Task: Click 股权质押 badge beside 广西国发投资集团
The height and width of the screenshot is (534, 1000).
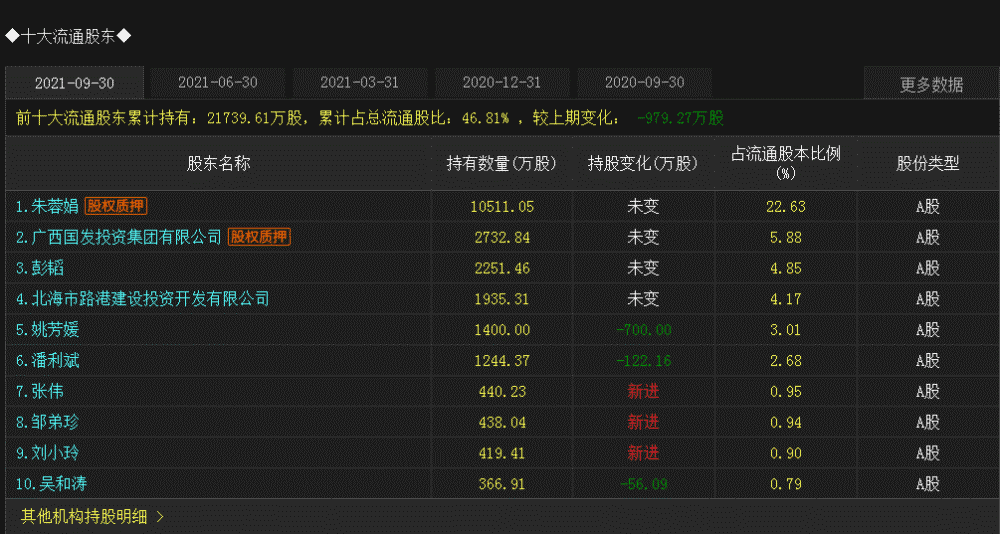Action: (259, 237)
